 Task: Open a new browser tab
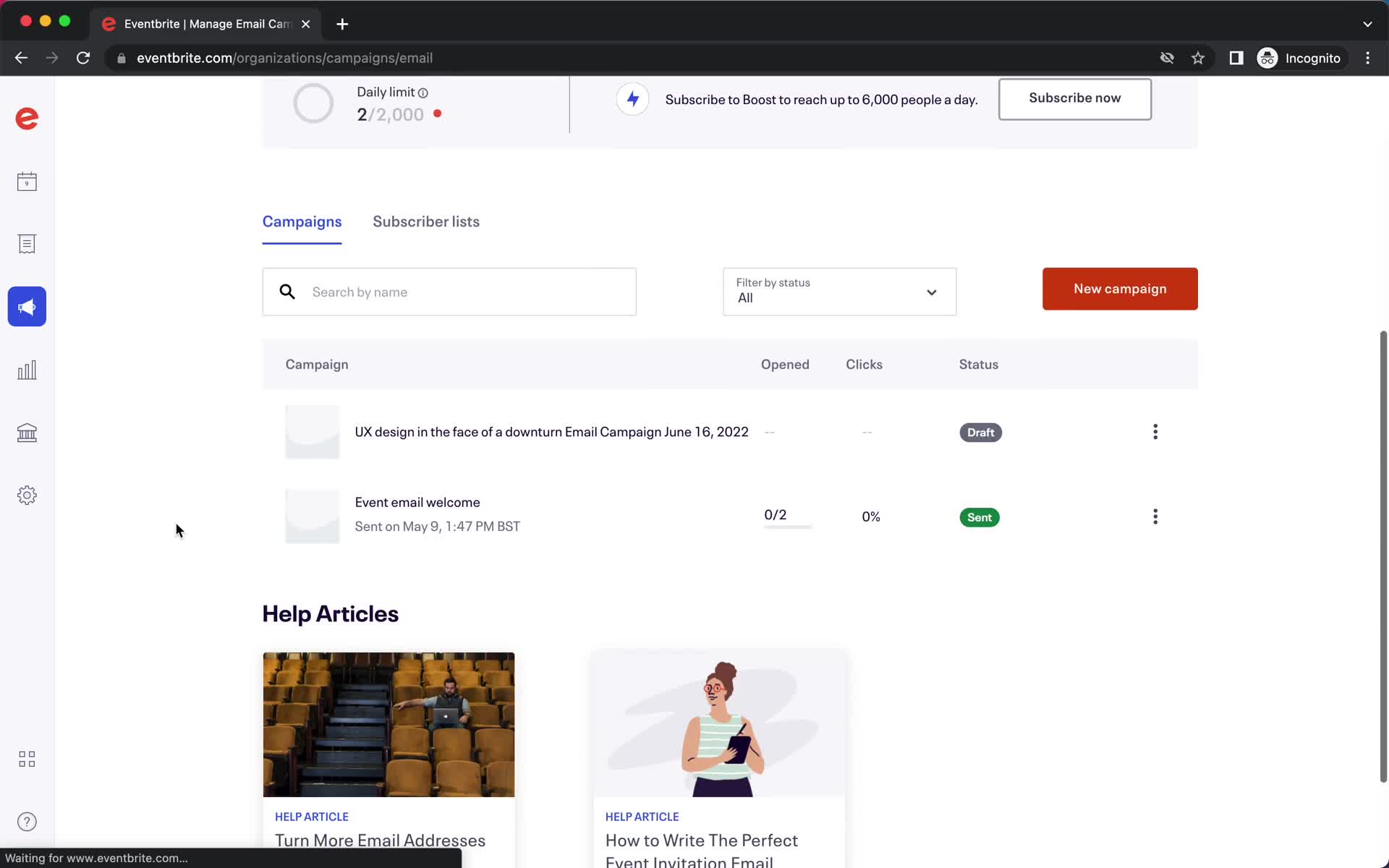click(x=342, y=24)
